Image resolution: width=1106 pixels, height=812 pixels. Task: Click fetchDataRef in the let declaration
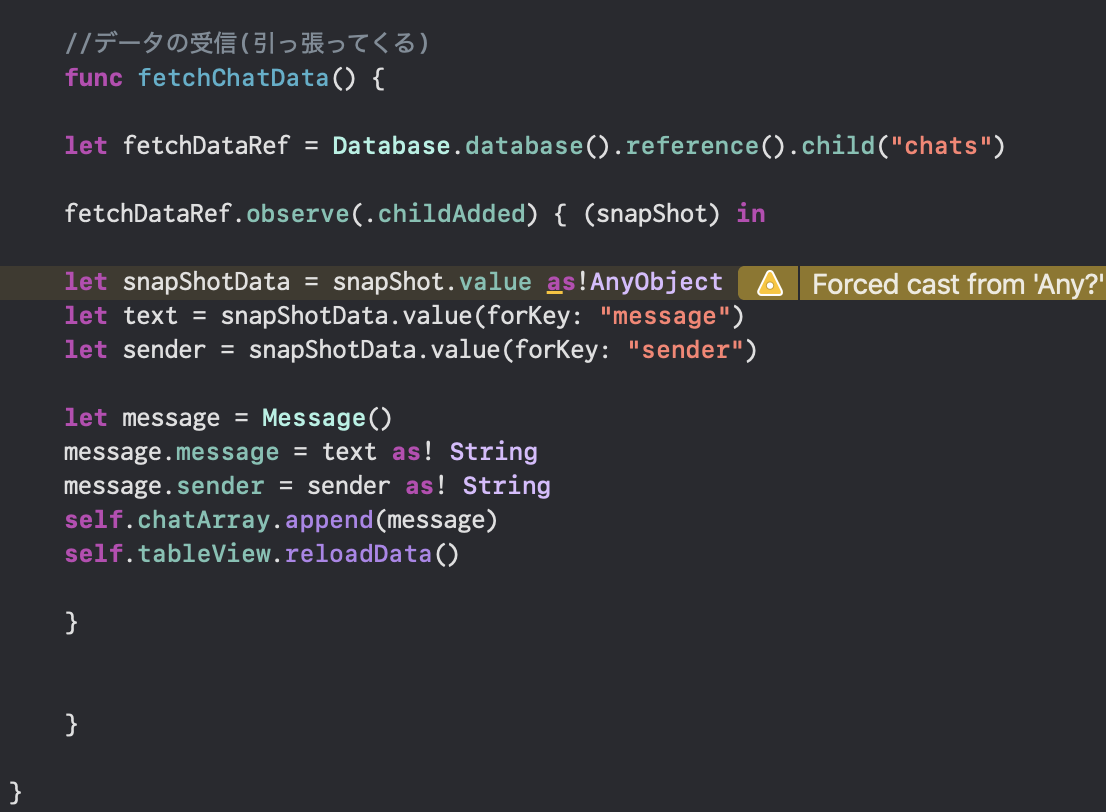[206, 146]
